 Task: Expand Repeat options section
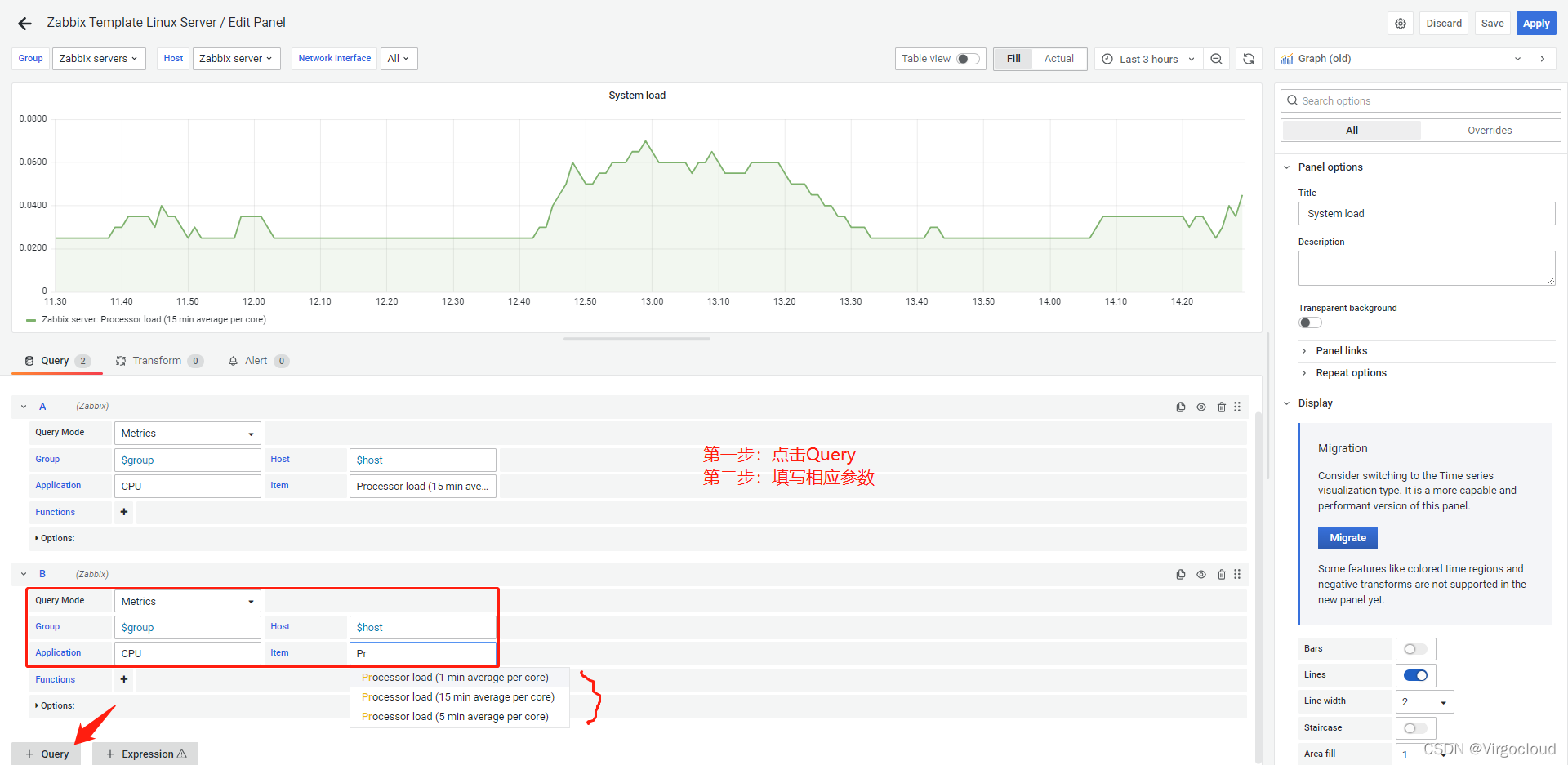click(1351, 373)
